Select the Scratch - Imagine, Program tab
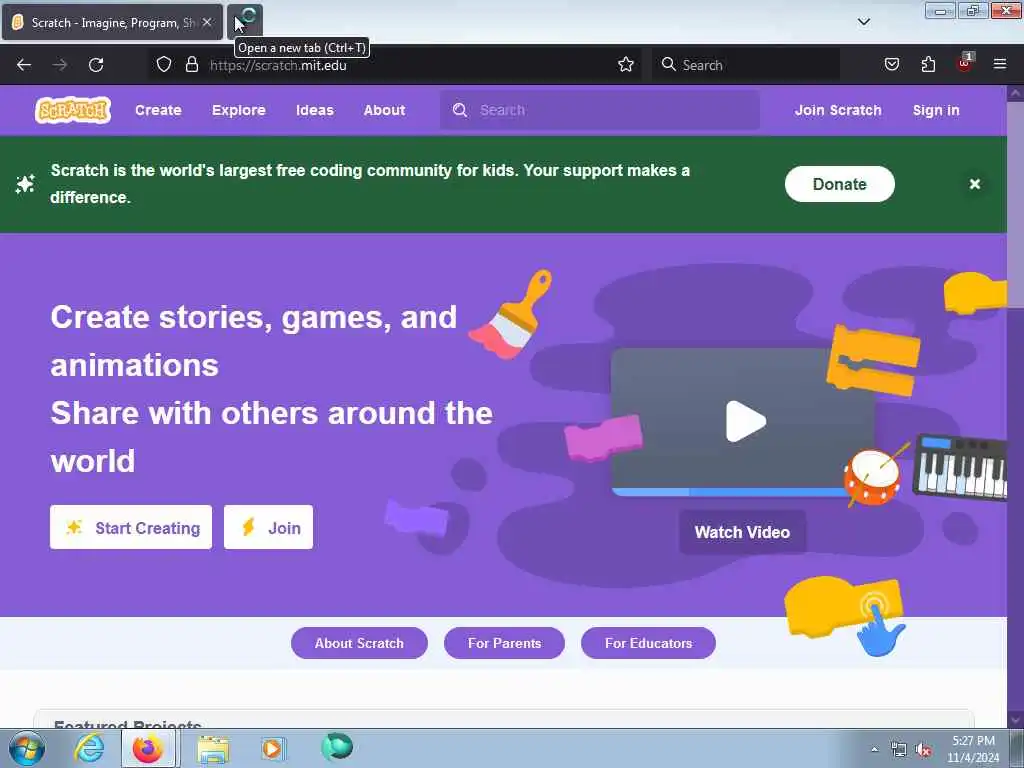This screenshot has width=1024, height=768. pyautogui.click(x=112, y=22)
